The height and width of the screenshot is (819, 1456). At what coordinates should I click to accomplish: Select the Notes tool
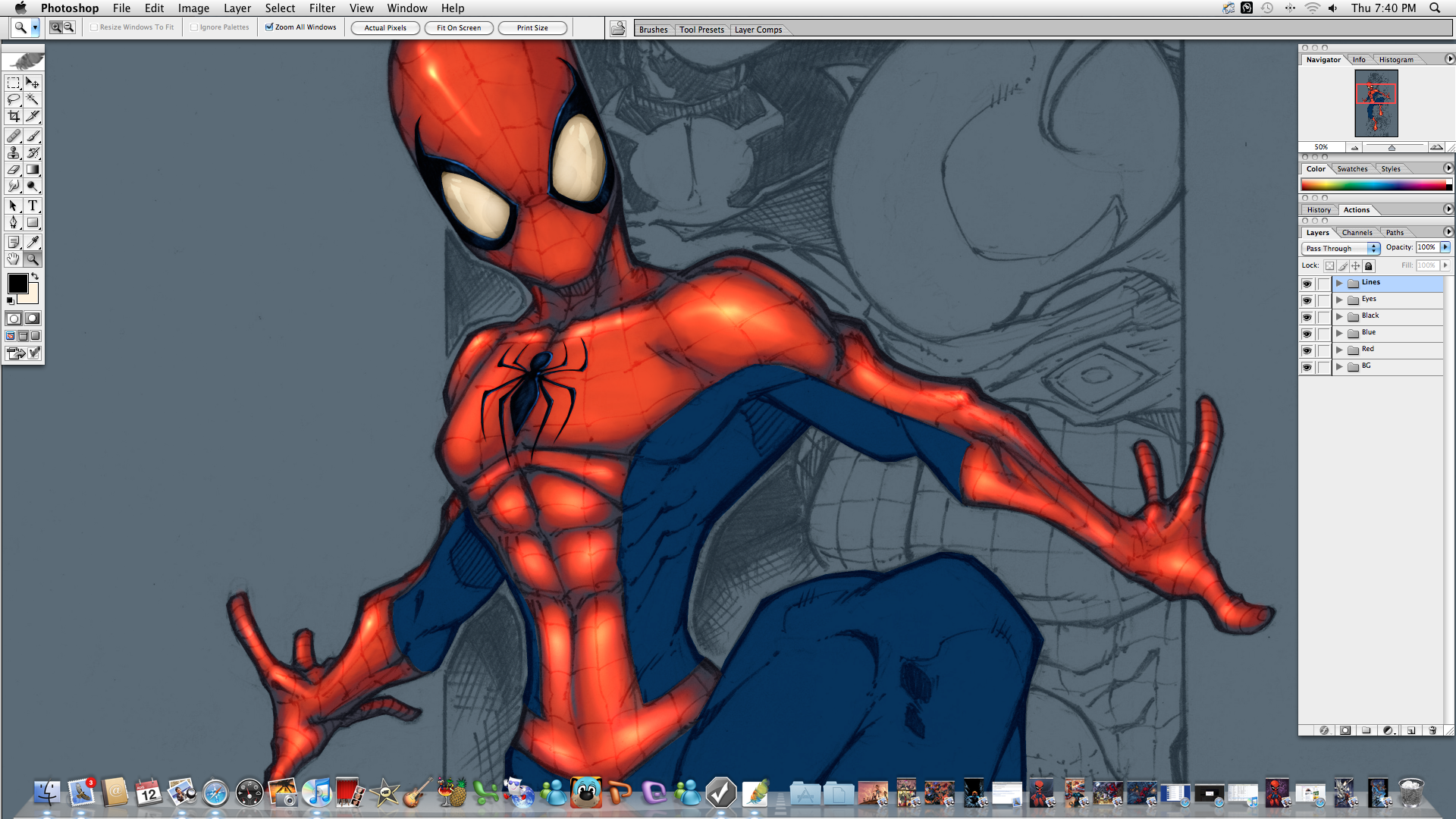(x=14, y=242)
